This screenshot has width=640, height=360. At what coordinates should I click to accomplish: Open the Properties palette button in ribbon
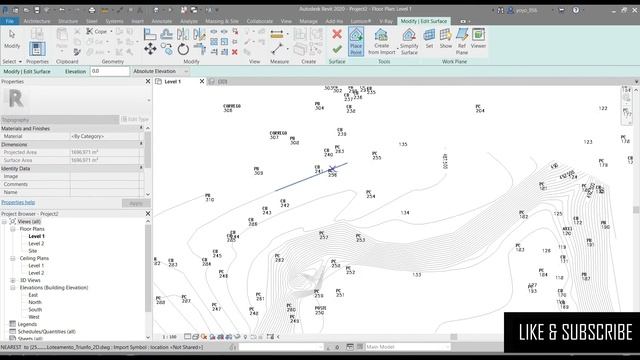tap(37, 49)
